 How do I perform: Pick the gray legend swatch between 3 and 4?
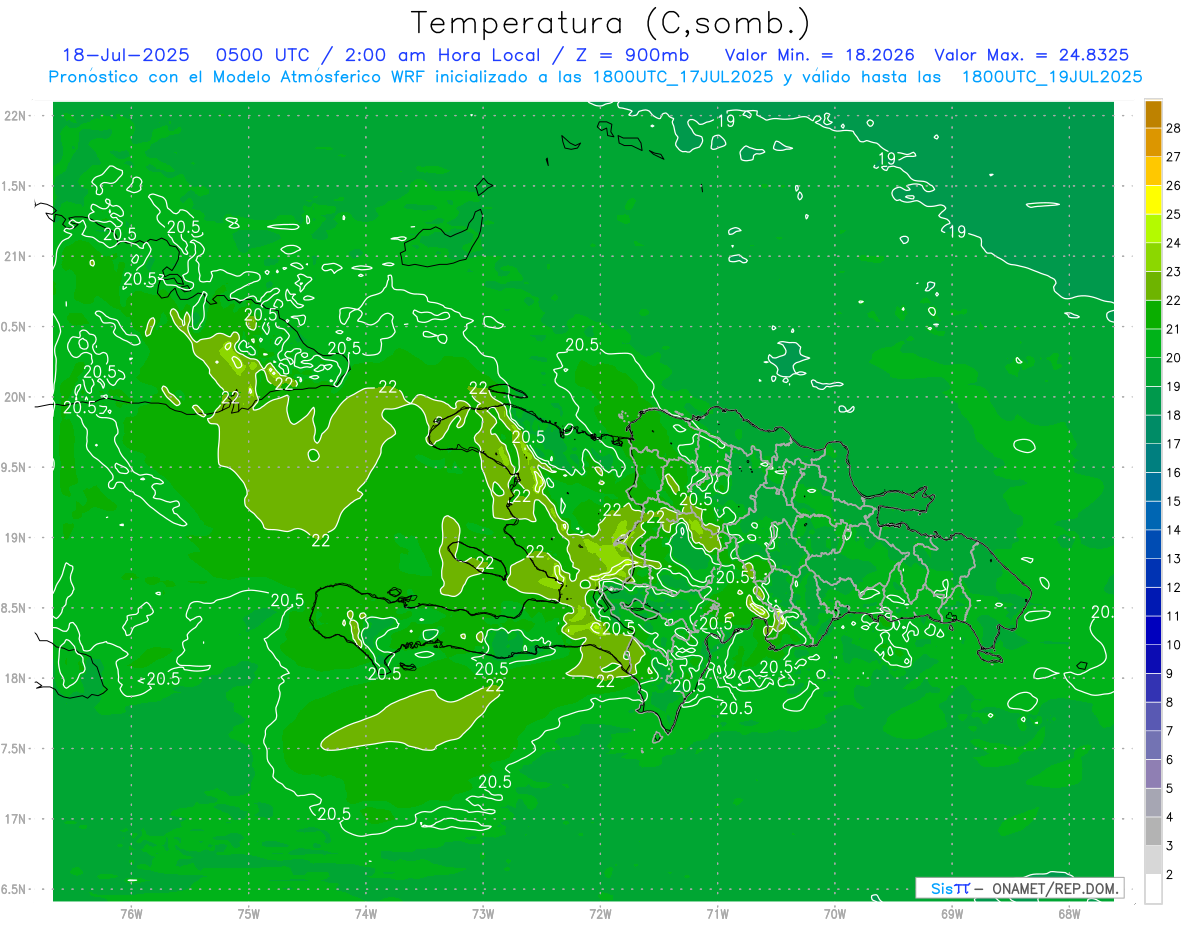[x=1153, y=831]
